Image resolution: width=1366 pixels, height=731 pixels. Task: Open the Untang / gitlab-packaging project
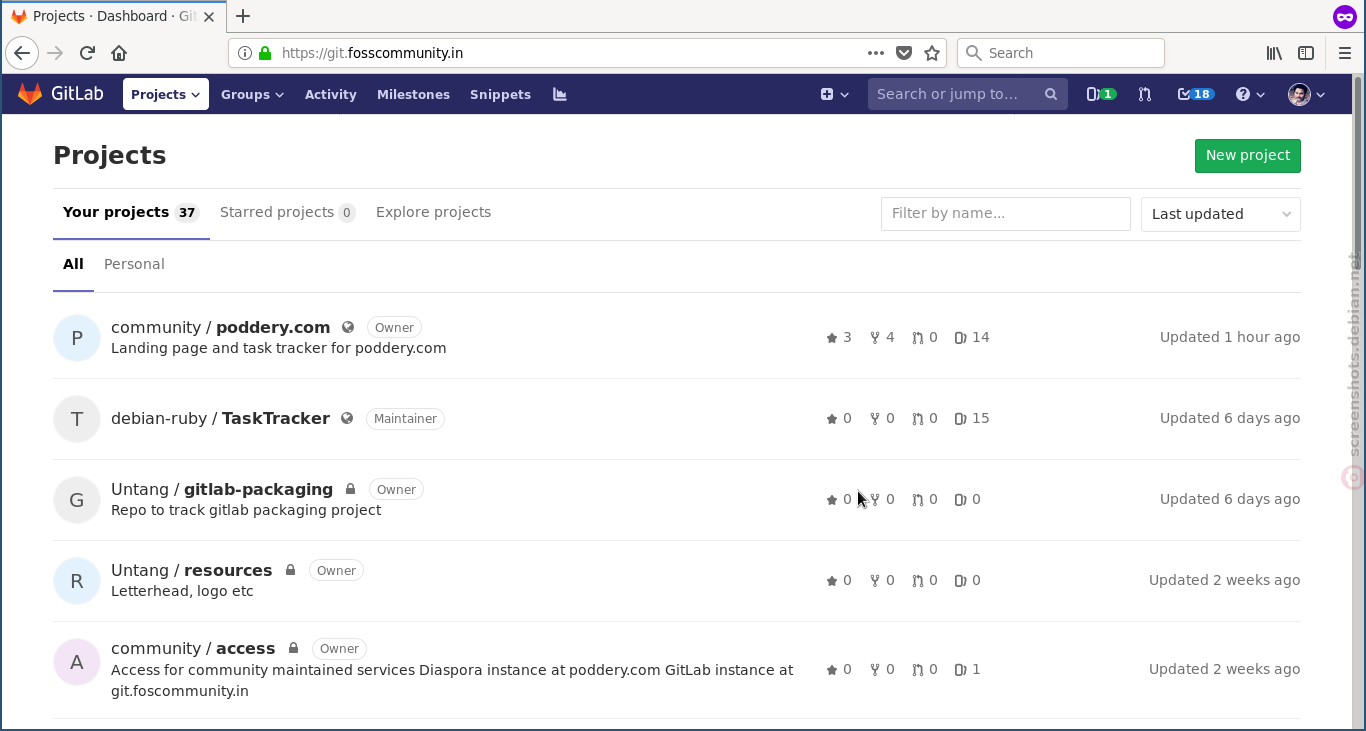222,489
